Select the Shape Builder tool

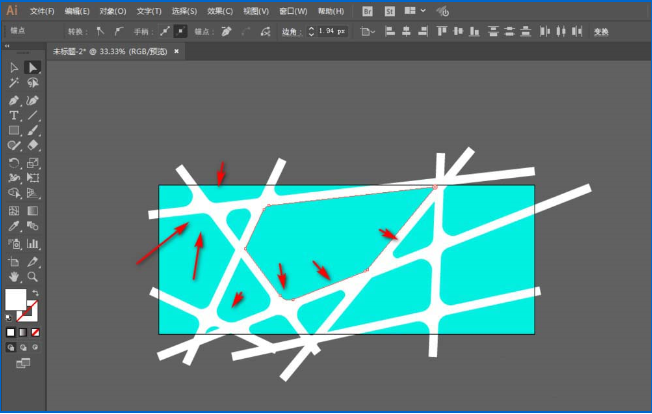click(14, 193)
